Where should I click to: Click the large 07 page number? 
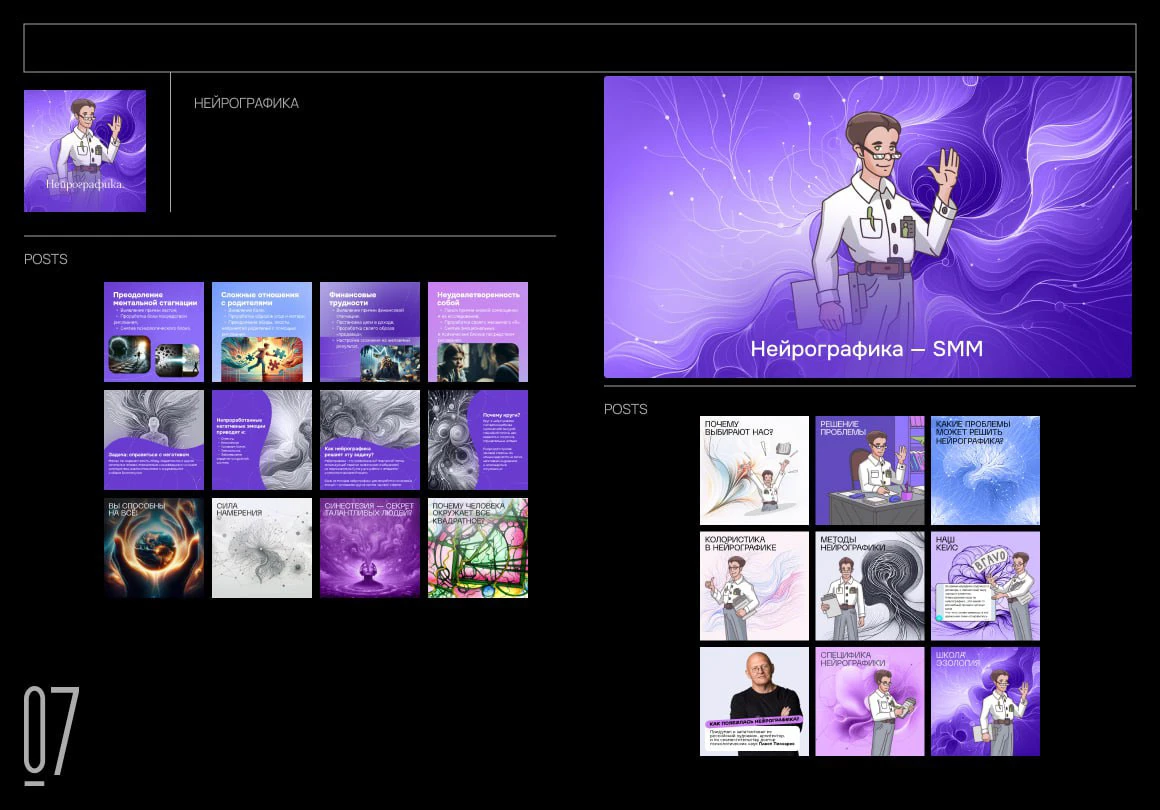point(51,733)
